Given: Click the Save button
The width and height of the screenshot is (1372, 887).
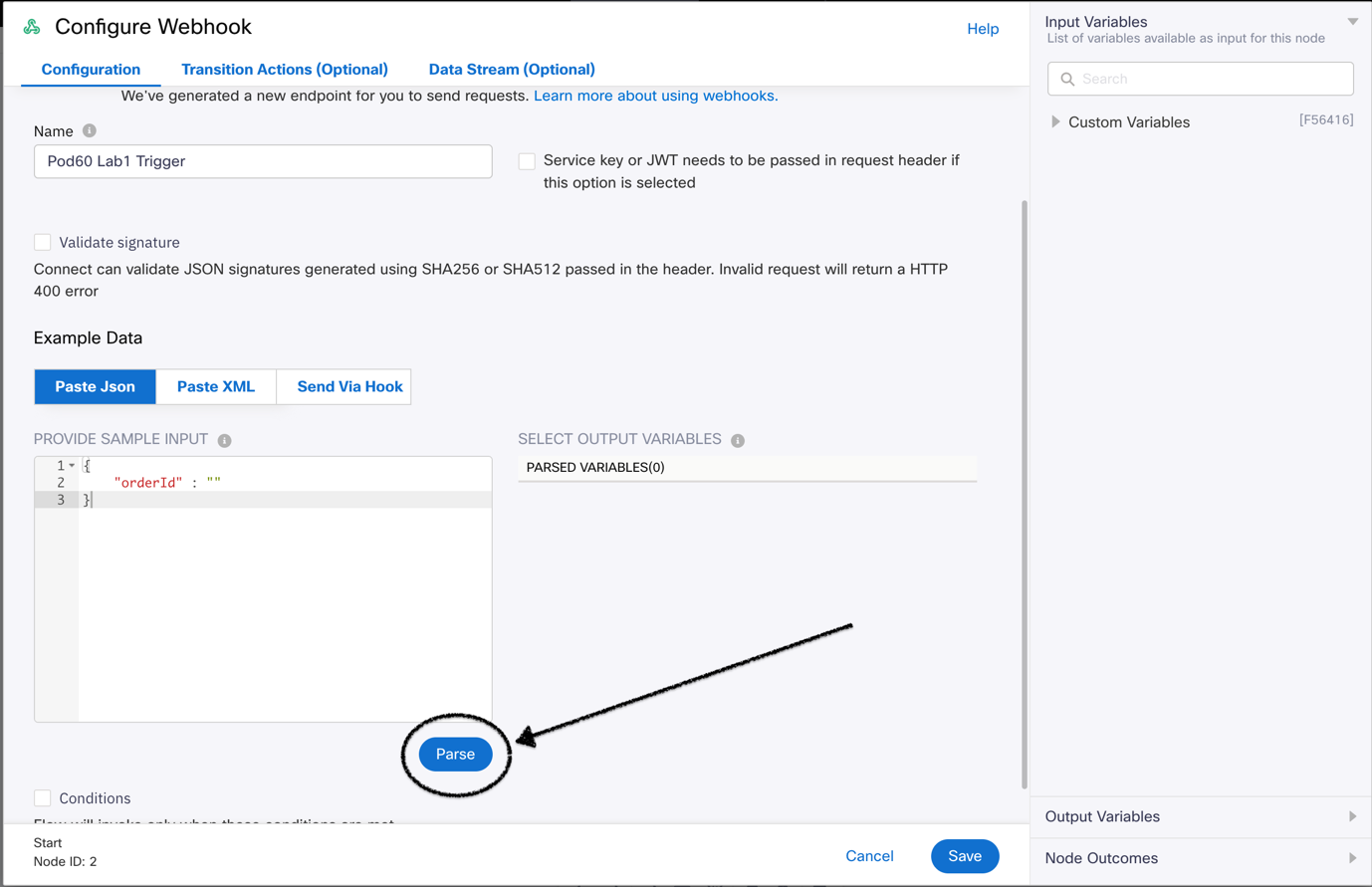Looking at the screenshot, I should coord(965,855).
